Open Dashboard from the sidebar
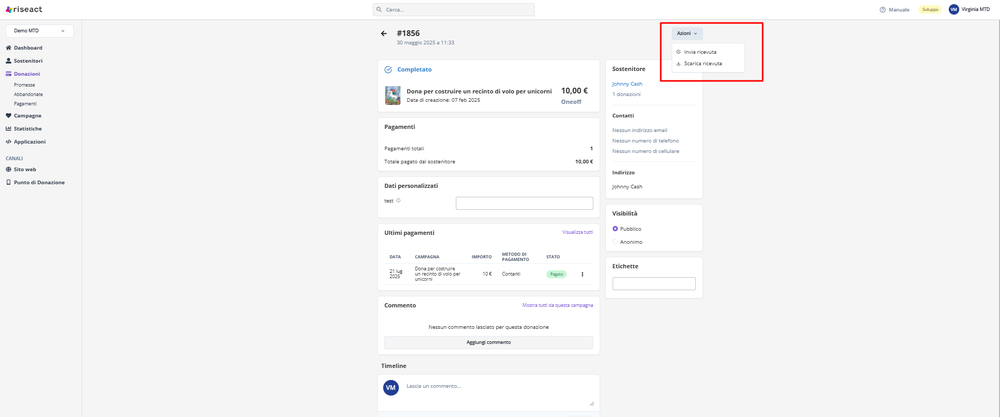 click(x=27, y=48)
